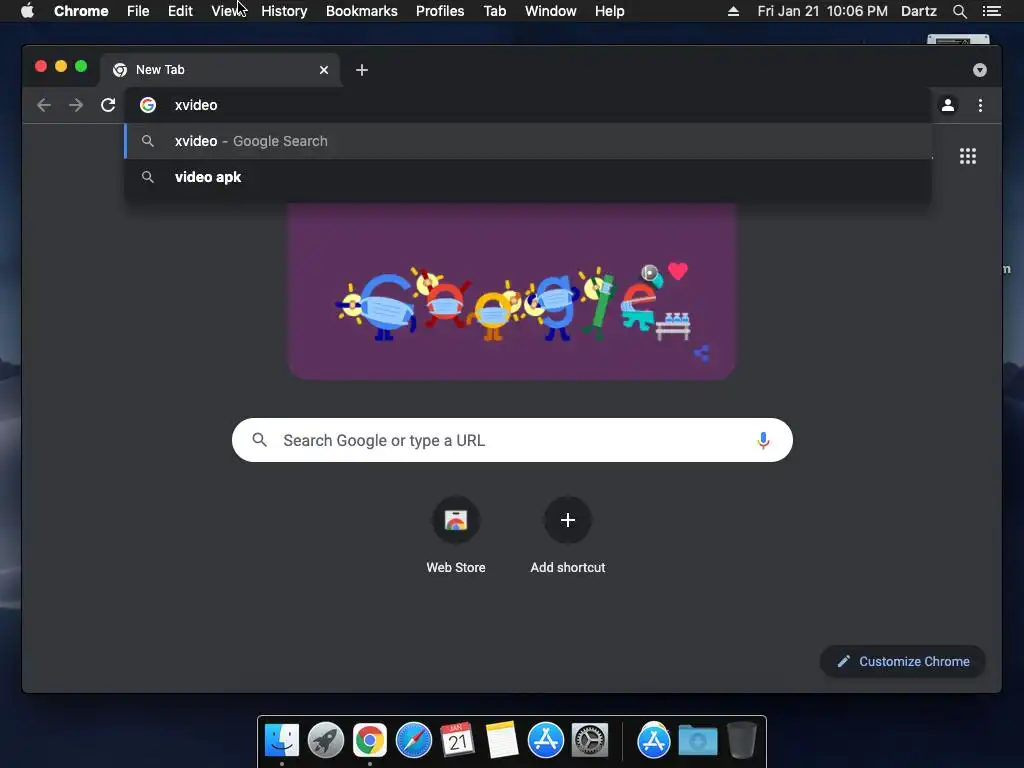Image resolution: width=1024 pixels, height=768 pixels.
Task: Open the Edit menu
Action: (180, 11)
